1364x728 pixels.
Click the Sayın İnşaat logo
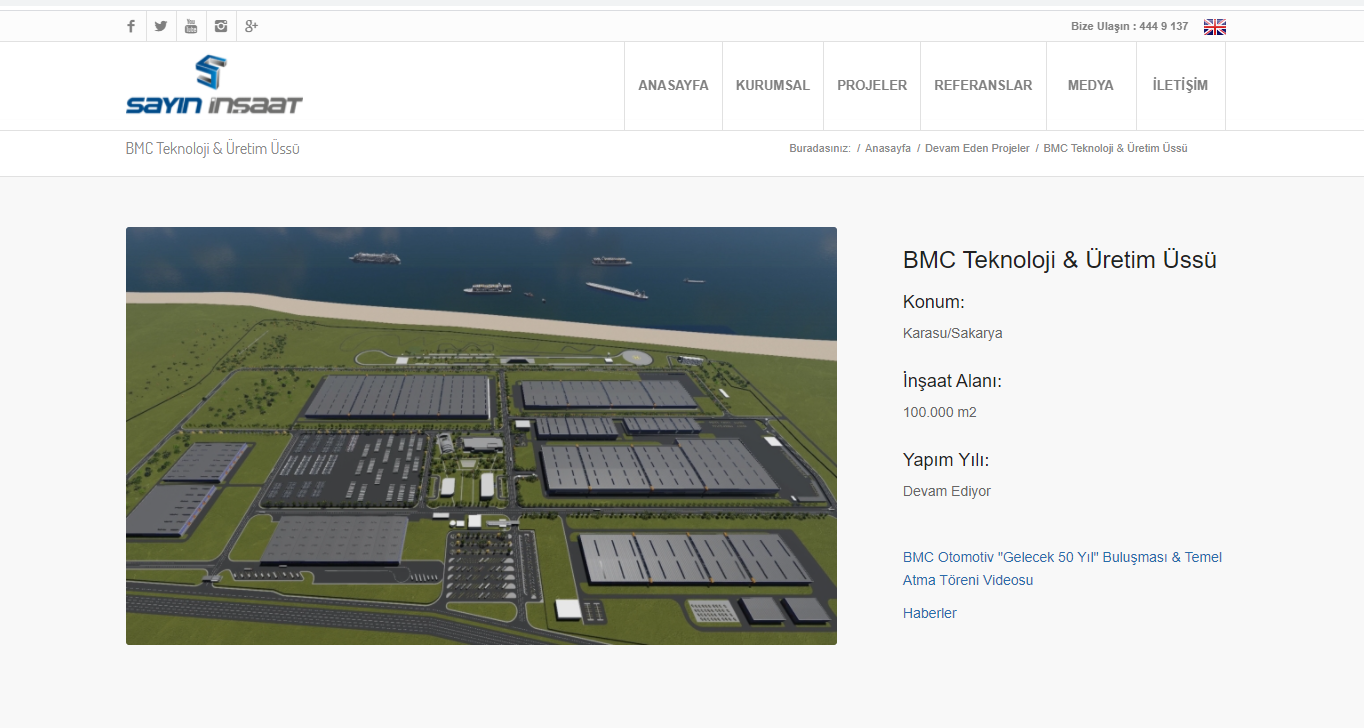coord(214,86)
